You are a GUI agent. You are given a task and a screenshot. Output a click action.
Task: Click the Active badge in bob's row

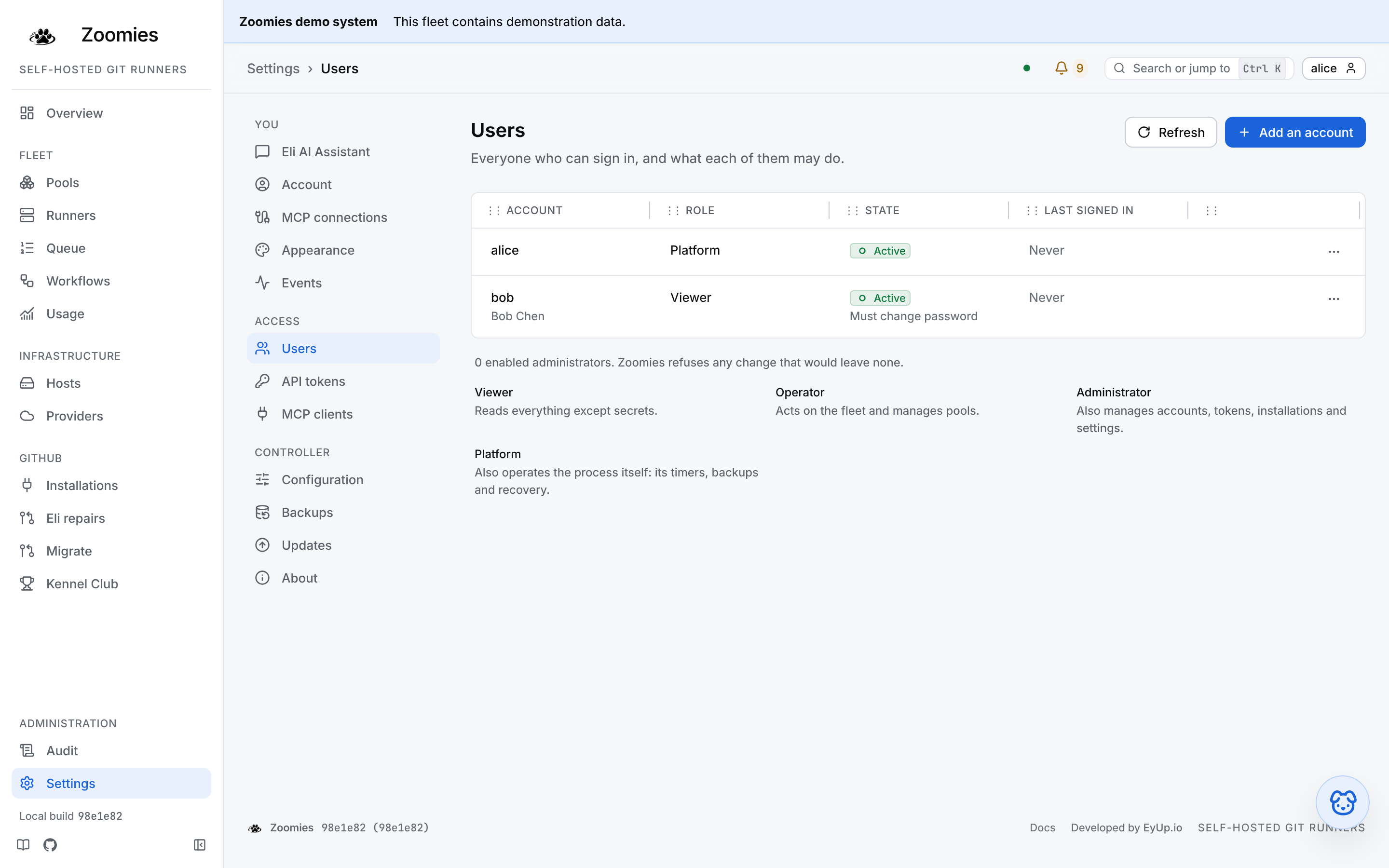click(880, 298)
